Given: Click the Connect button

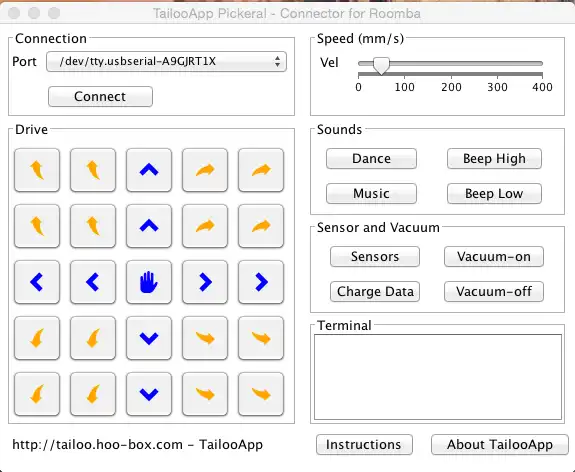Looking at the screenshot, I should [100, 96].
